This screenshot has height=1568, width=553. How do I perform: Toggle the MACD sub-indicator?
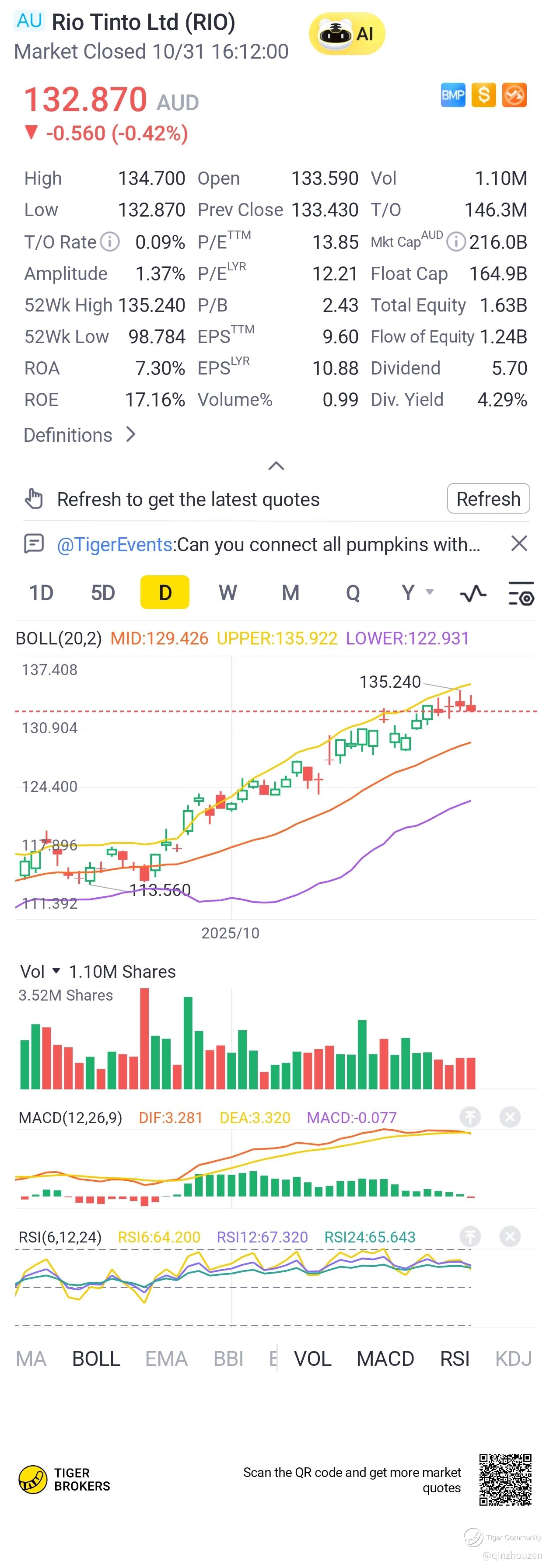[x=385, y=1358]
